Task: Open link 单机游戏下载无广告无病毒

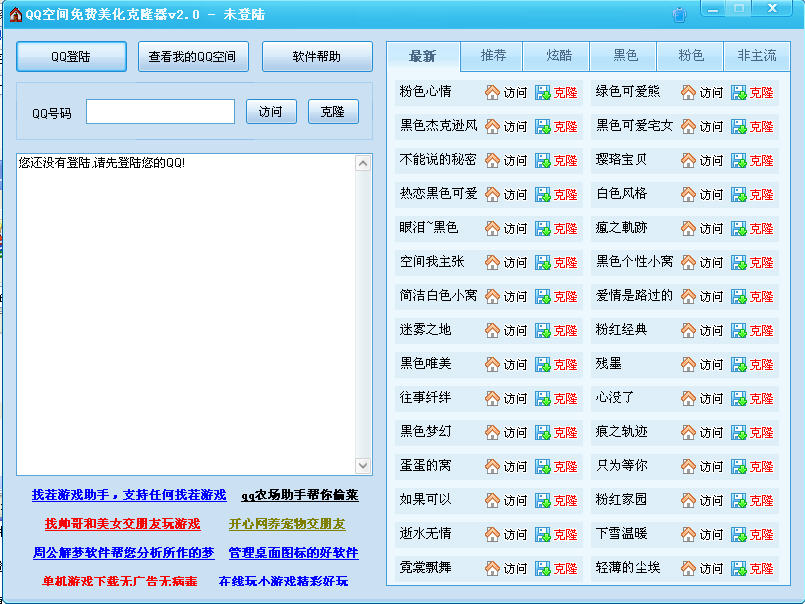Action: click(120, 581)
